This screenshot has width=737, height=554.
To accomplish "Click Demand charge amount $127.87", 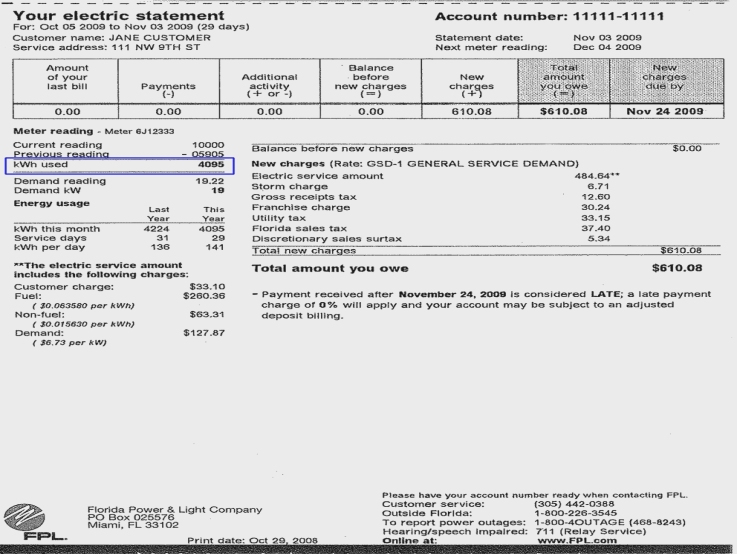I will pos(204,333).
